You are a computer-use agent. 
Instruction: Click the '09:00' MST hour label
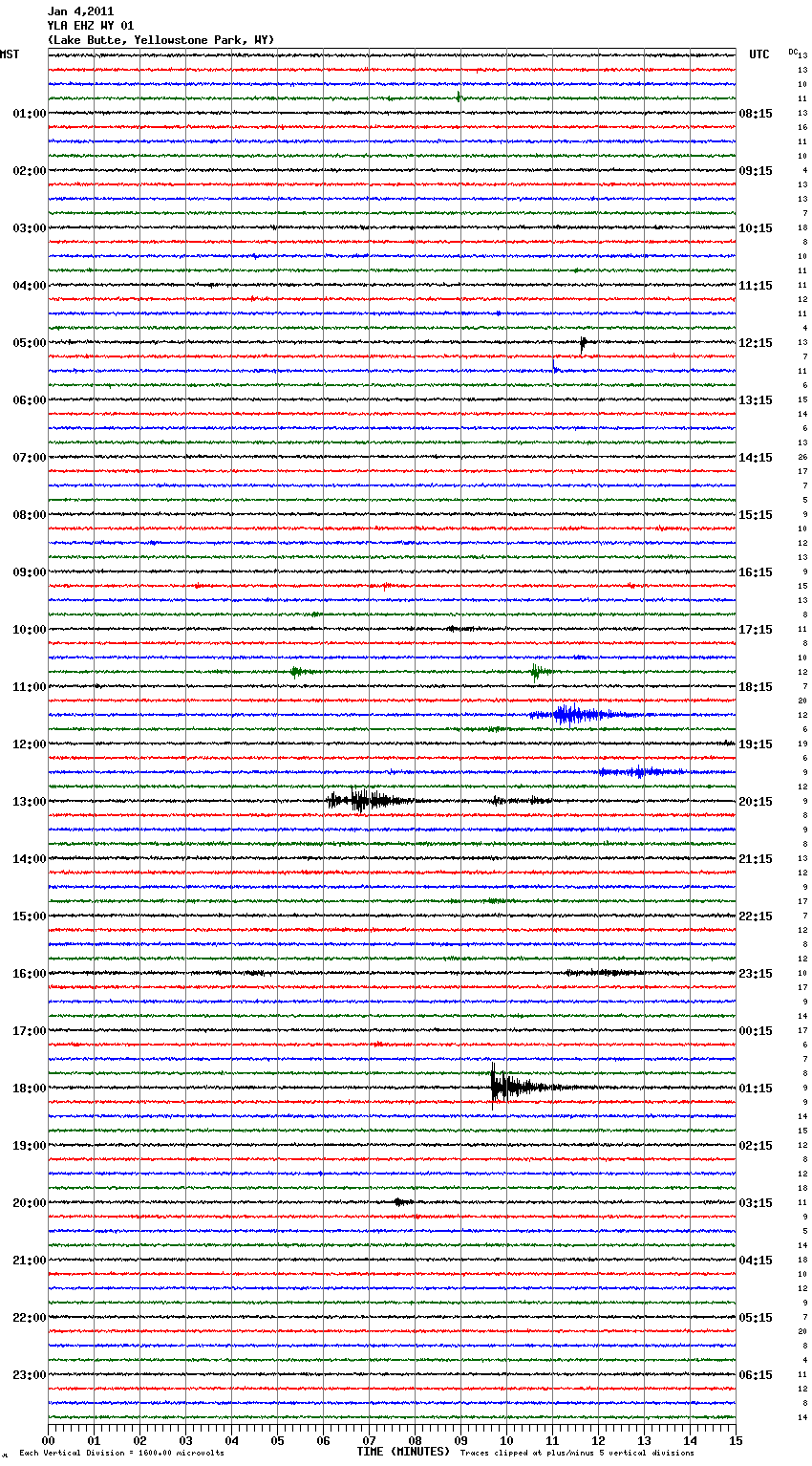click(x=30, y=572)
